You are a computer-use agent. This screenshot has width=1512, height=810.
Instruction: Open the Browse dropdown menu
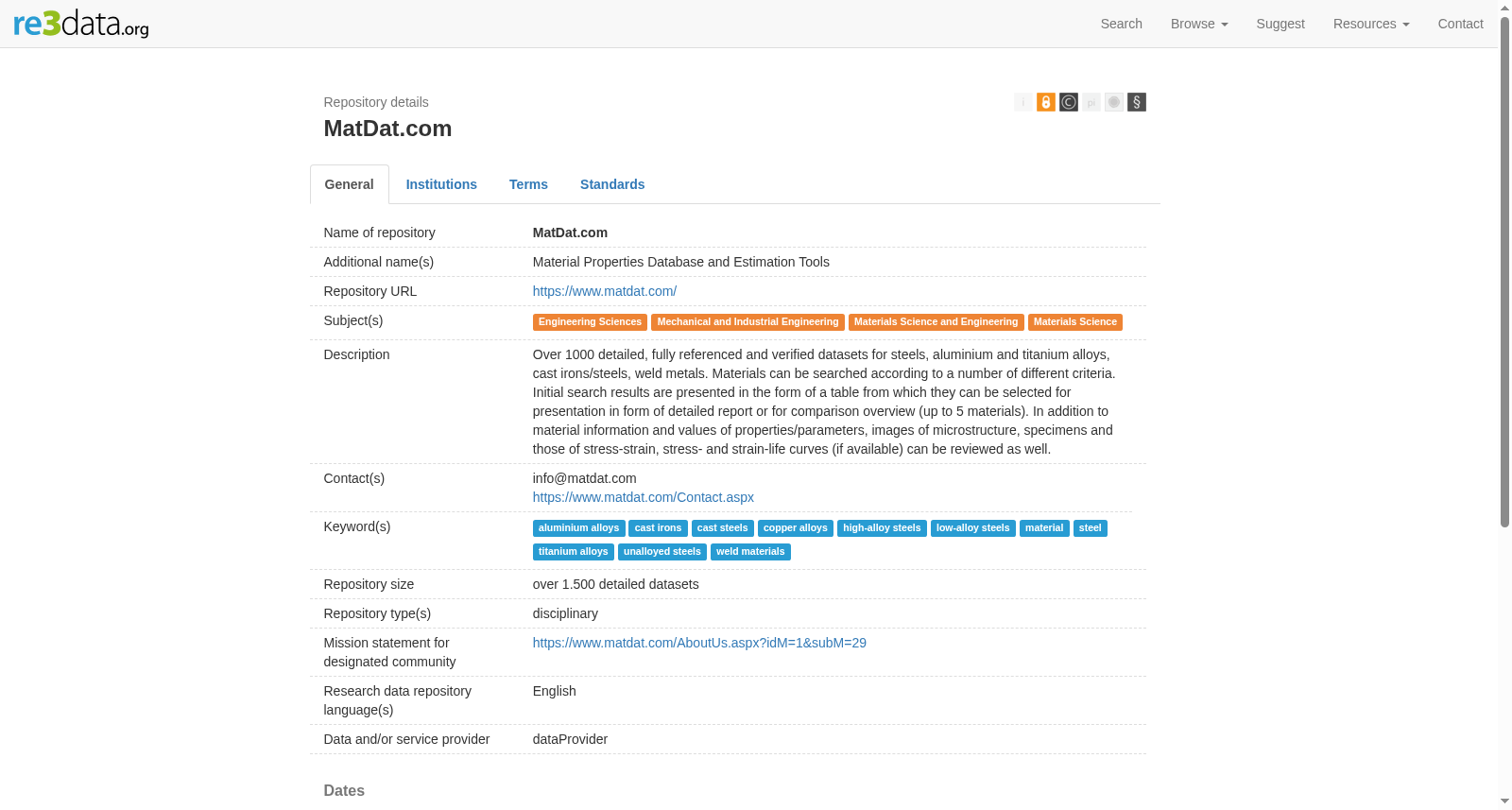tap(1199, 24)
